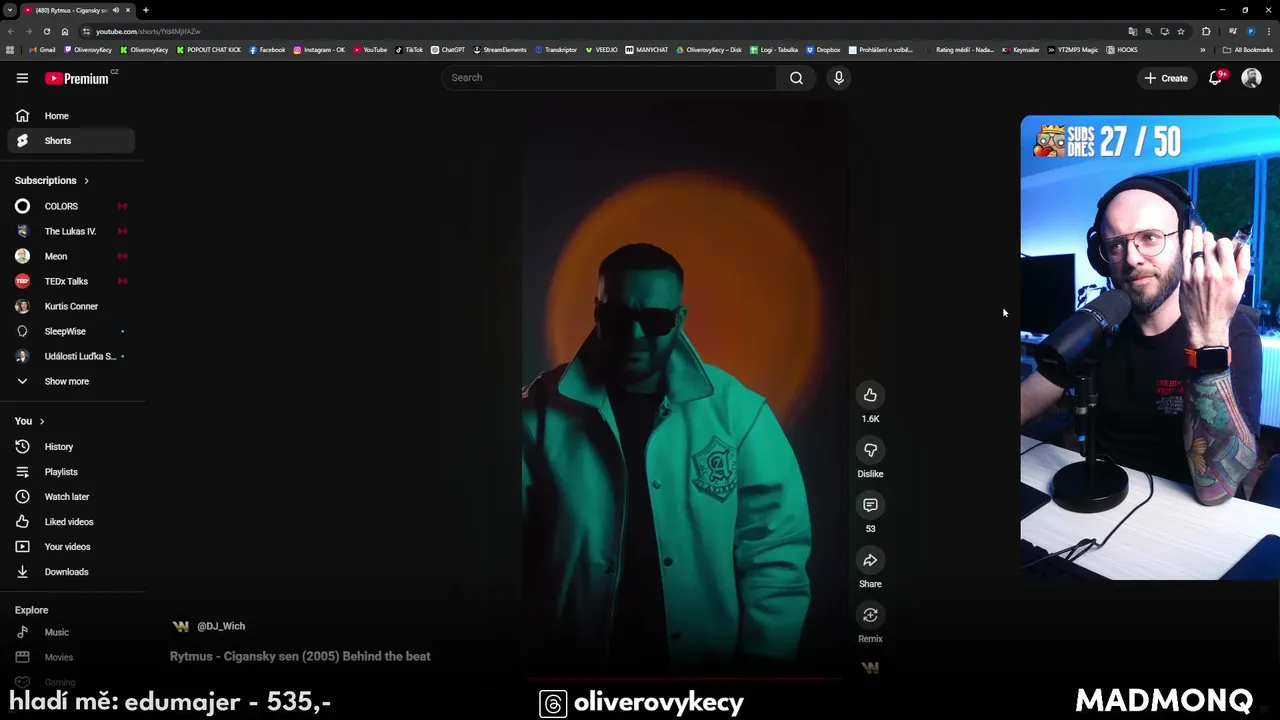Open Downloads in the sidebar
This screenshot has height=720, width=1280.
(71, 572)
